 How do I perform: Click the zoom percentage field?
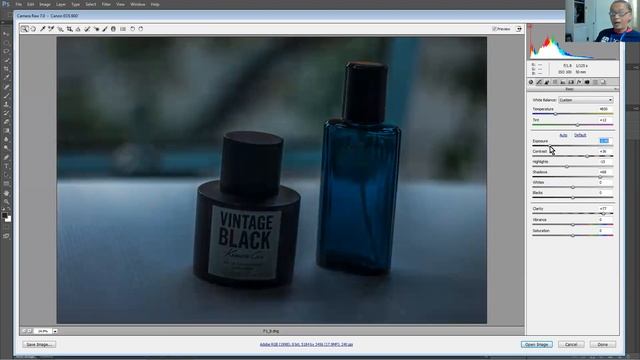point(42,331)
